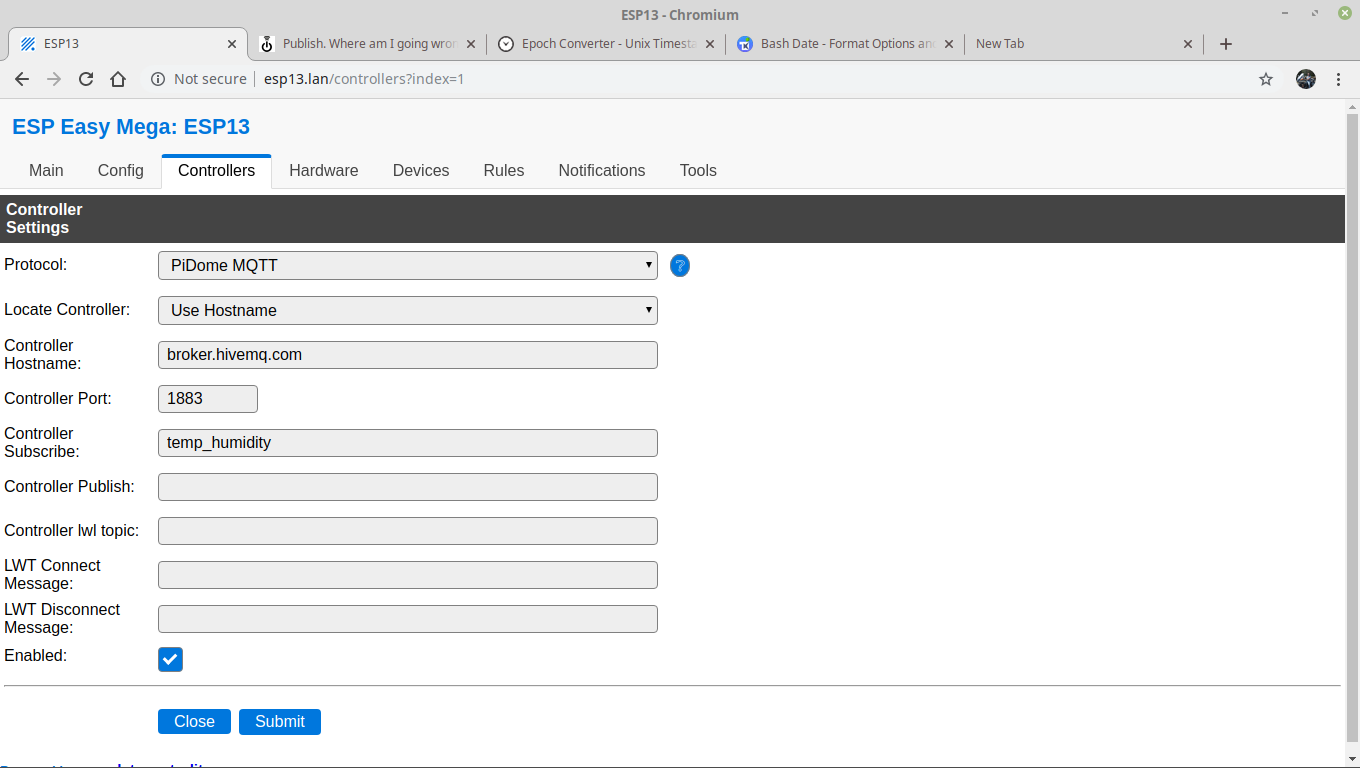Screen dimensions: 1360x768
Task: Open the Devices tab
Action: [421, 171]
